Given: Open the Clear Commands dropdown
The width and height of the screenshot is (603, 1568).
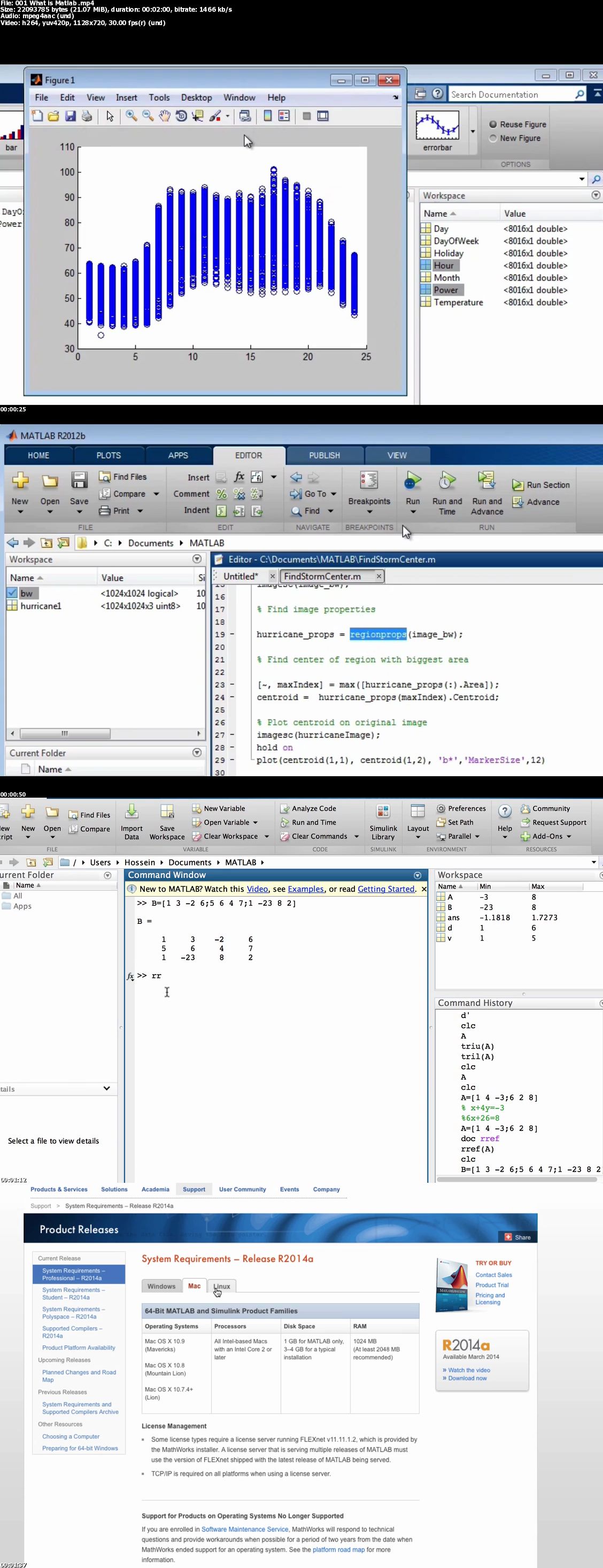Looking at the screenshot, I should [357, 836].
